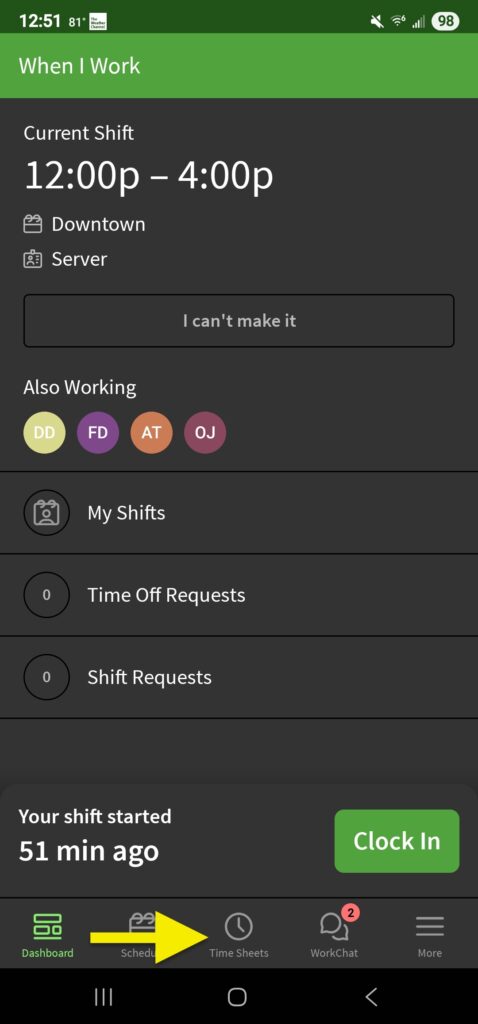View coworker DD avatar
The height and width of the screenshot is (1024, 478).
coord(44,432)
